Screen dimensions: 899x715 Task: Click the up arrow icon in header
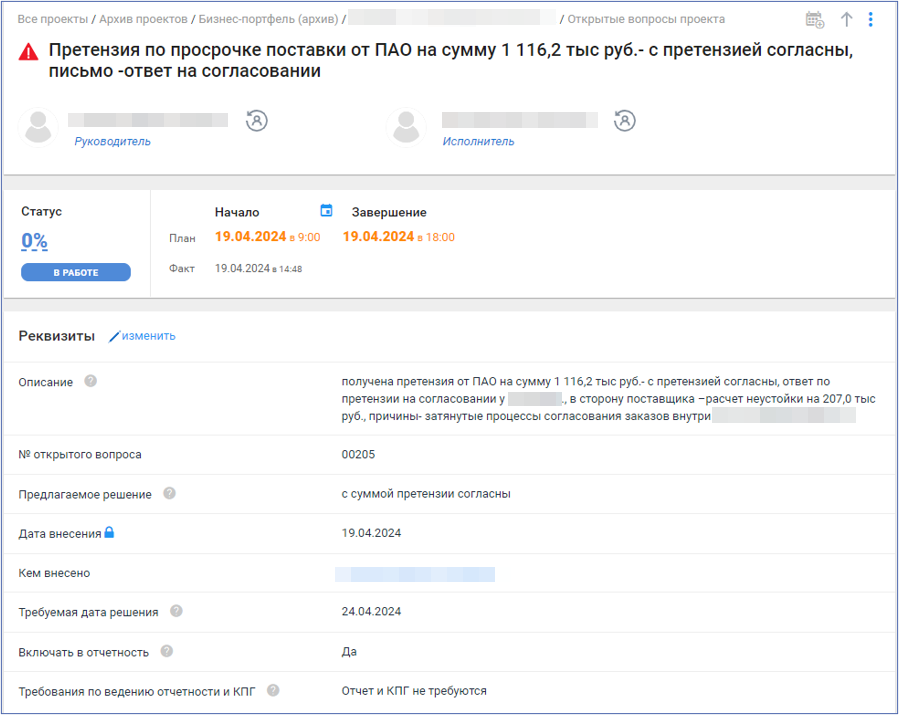pos(846,20)
